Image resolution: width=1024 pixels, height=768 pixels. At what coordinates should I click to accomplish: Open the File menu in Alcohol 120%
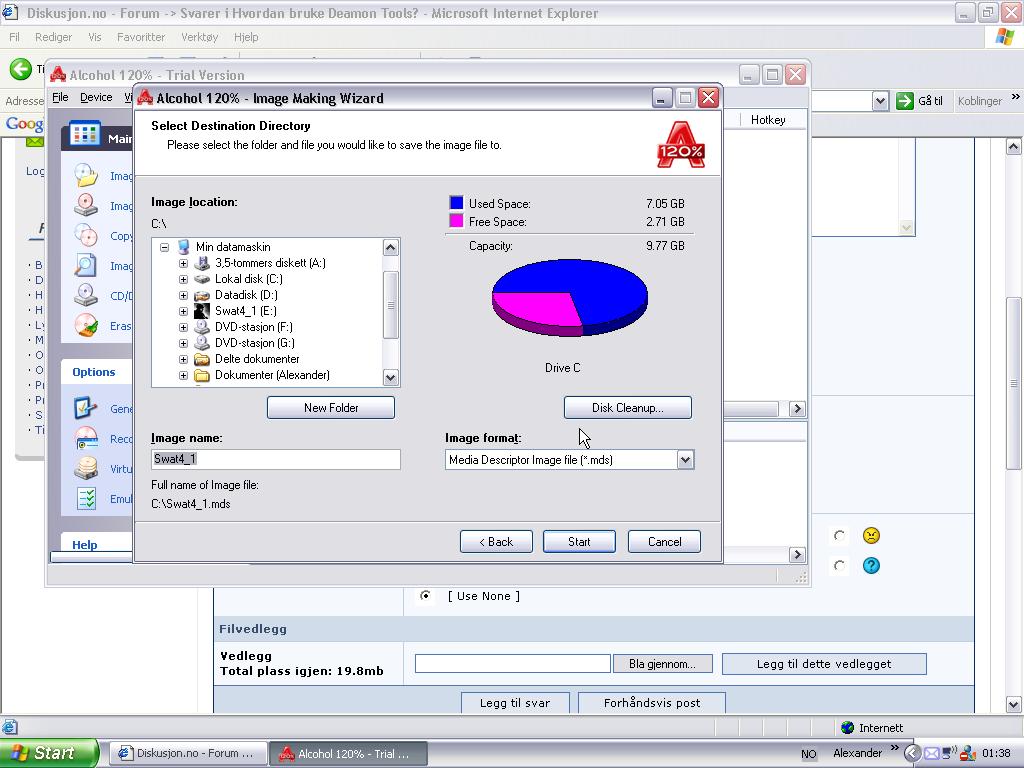[60, 97]
